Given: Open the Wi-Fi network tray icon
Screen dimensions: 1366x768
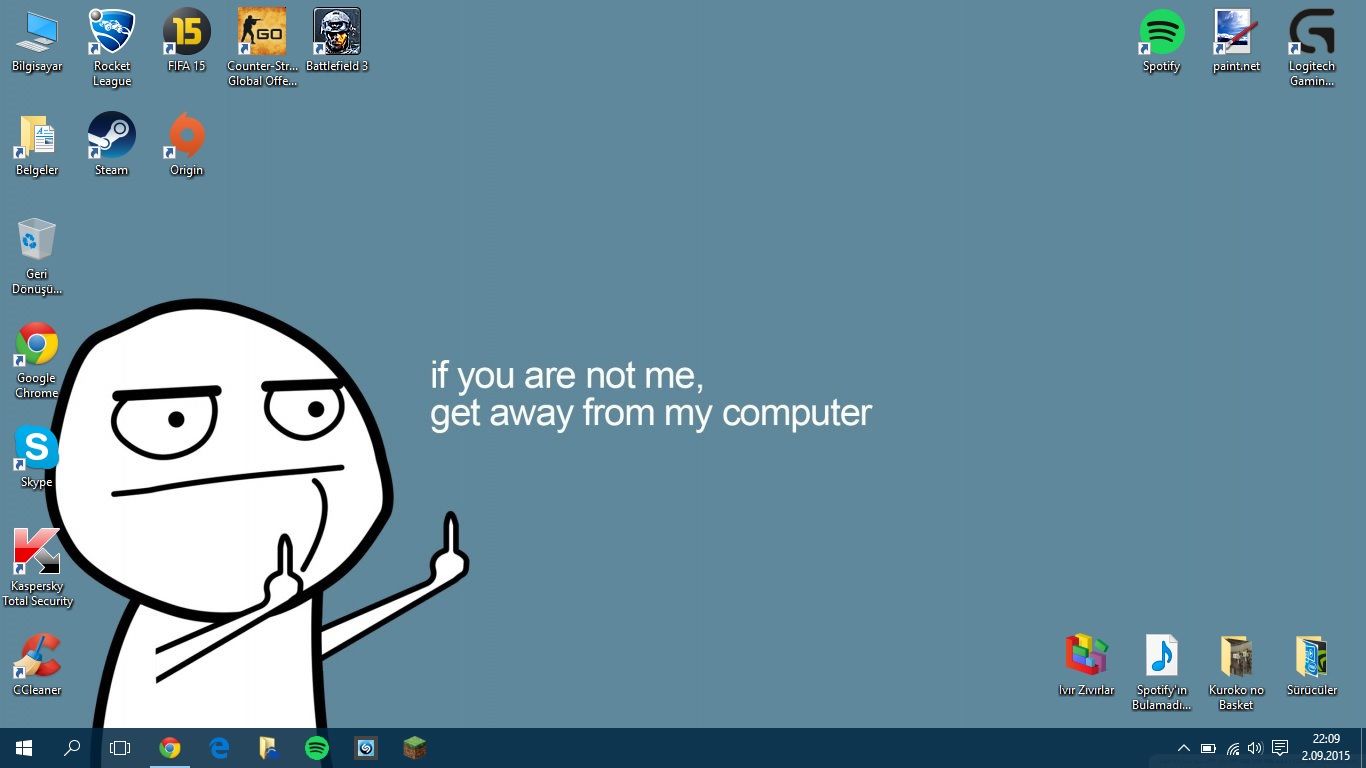Looking at the screenshot, I should click(1232, 748).
